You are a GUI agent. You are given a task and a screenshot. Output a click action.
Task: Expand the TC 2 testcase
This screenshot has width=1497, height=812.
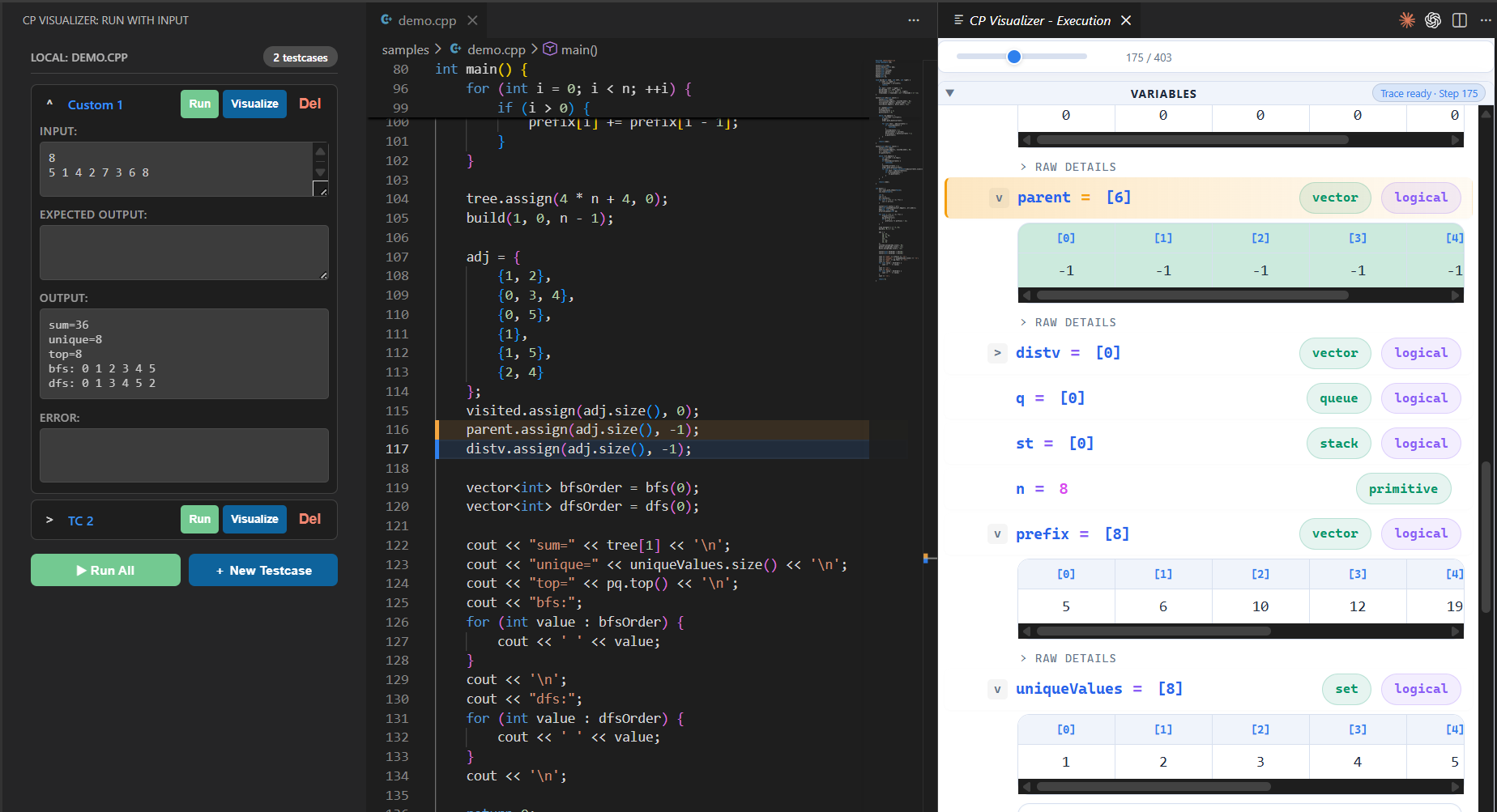click(49, 520)
